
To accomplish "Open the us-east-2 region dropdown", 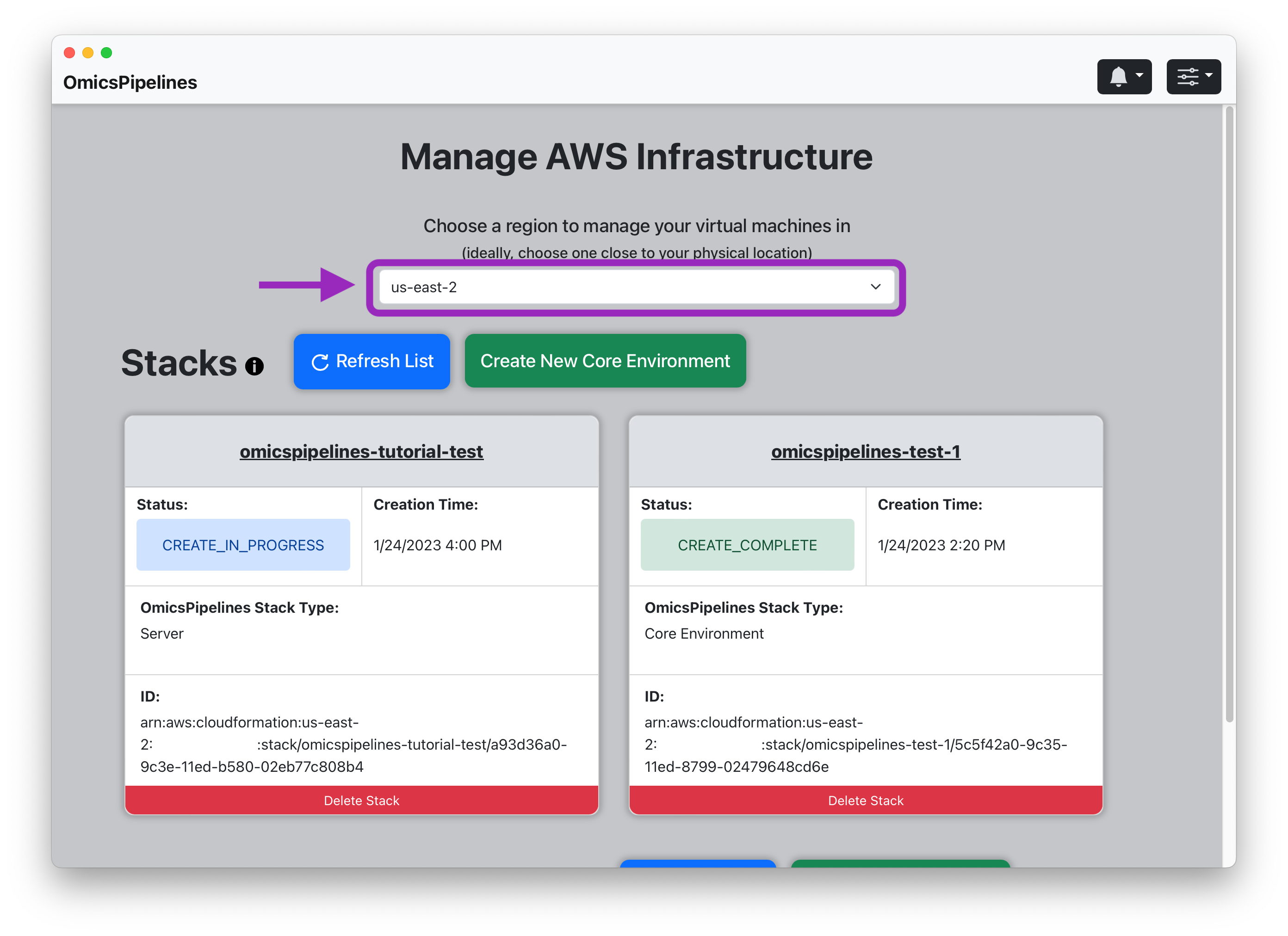I will [636, 287].
